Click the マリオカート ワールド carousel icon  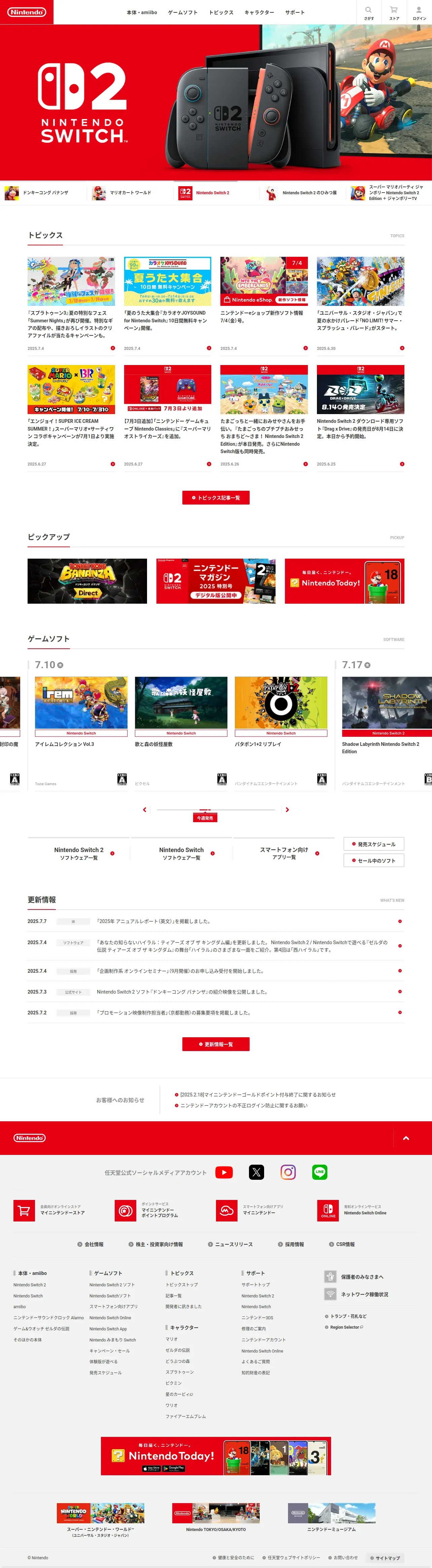point(99,193)
